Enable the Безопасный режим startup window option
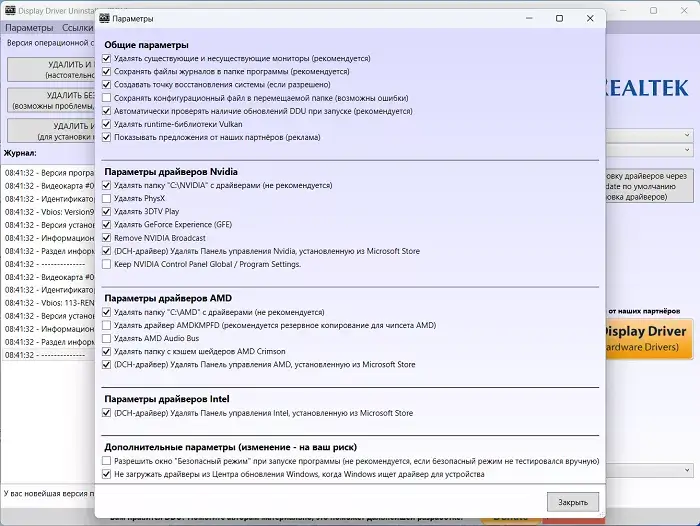The height and width of the screenshot is (526, 700). tap(107, 461)
